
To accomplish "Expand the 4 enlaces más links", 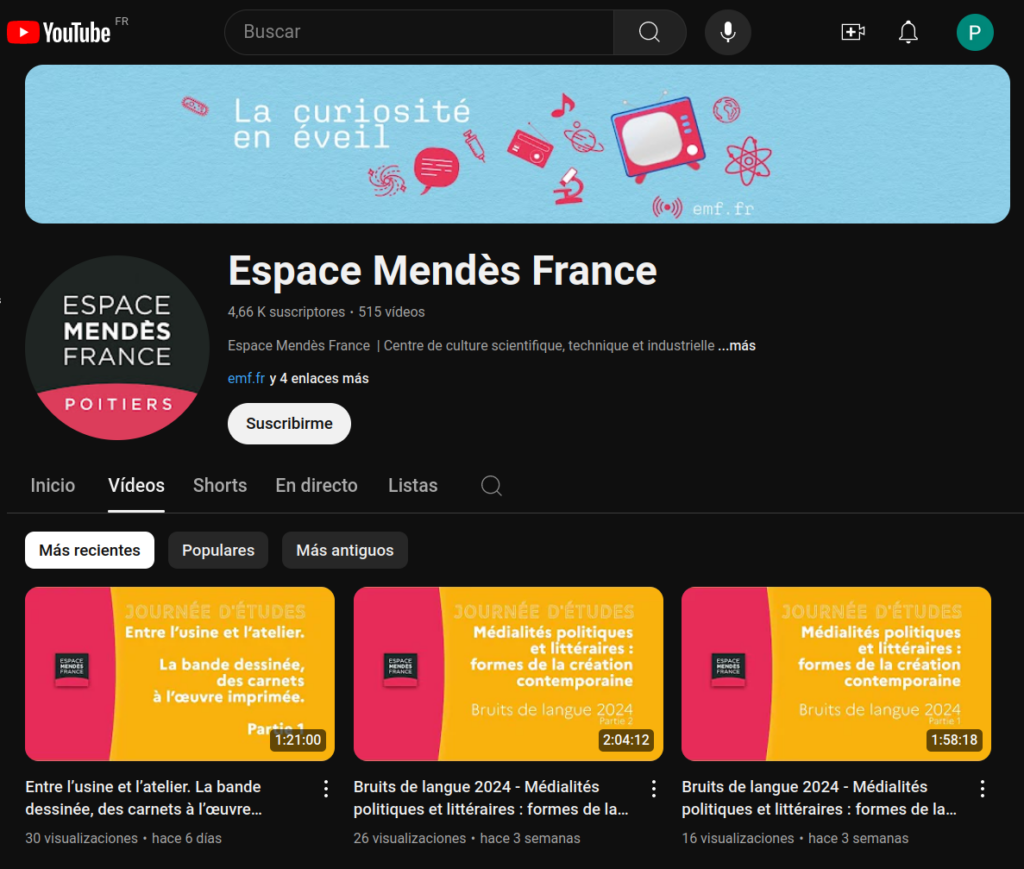I will pos(319,378).
